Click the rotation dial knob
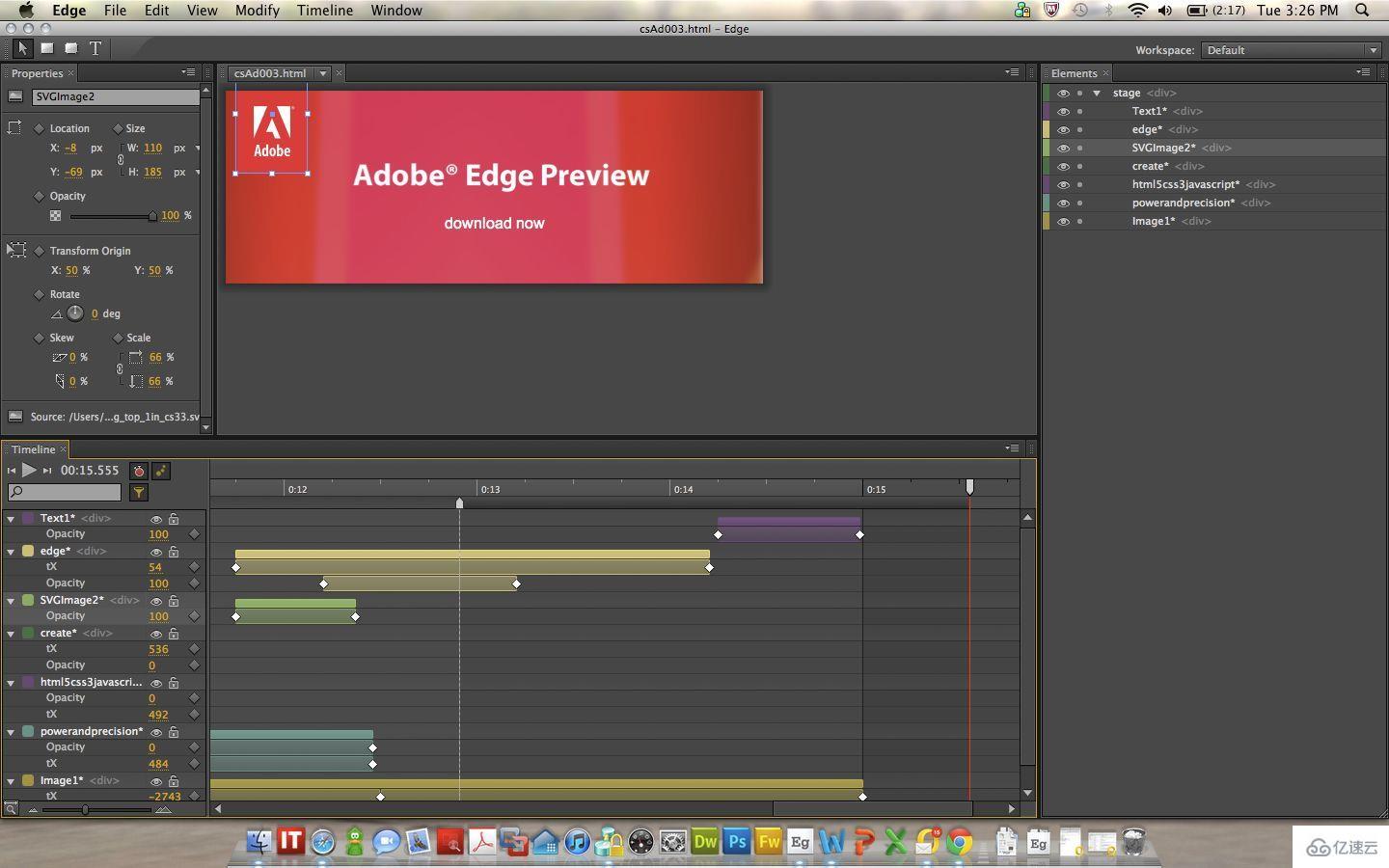Image resolution: width=1389 pixels, height=868 pixels. [75, 312]
